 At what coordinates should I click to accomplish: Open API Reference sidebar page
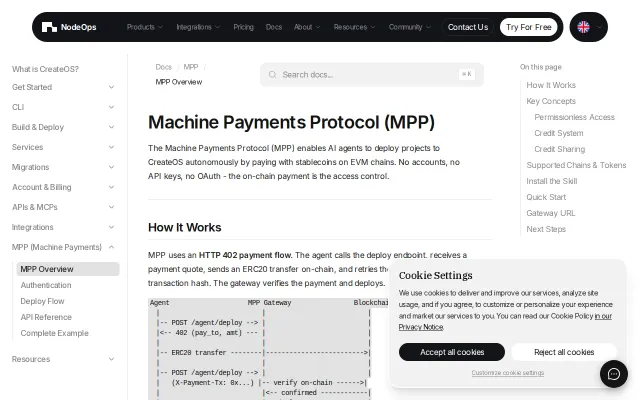(x=46, y=317)
